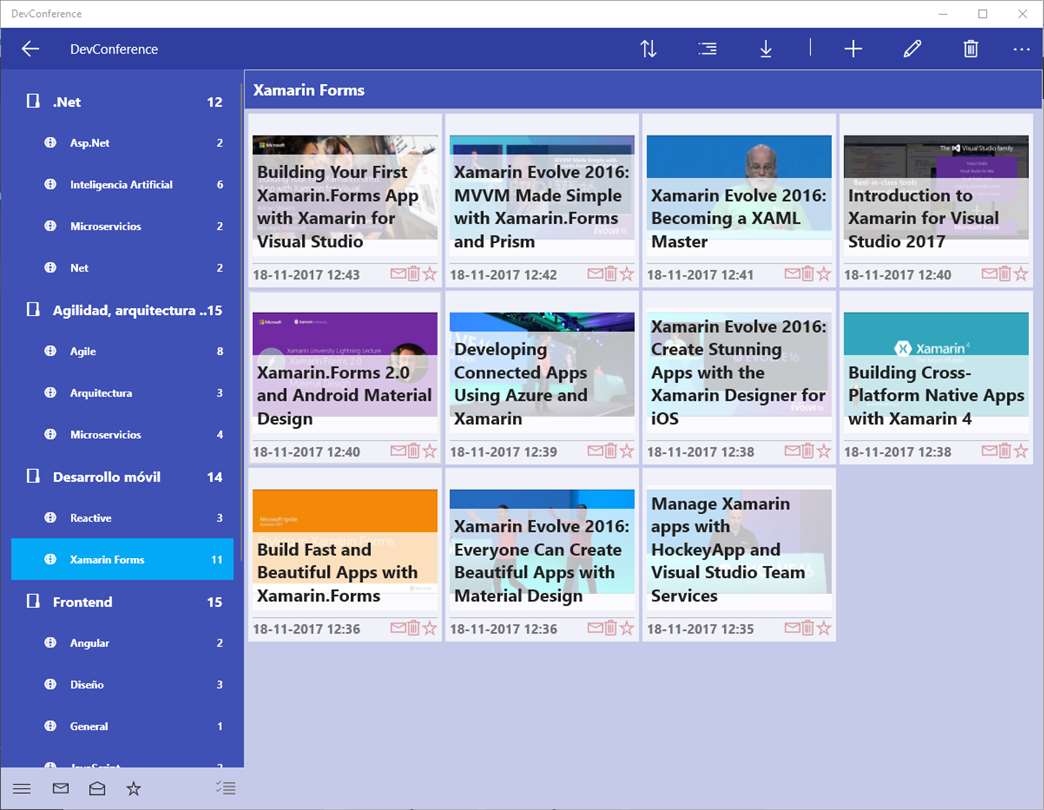Open the Angular feed
The width and height of the screenshot is (1044, 810).
click(x=123, y=643)
